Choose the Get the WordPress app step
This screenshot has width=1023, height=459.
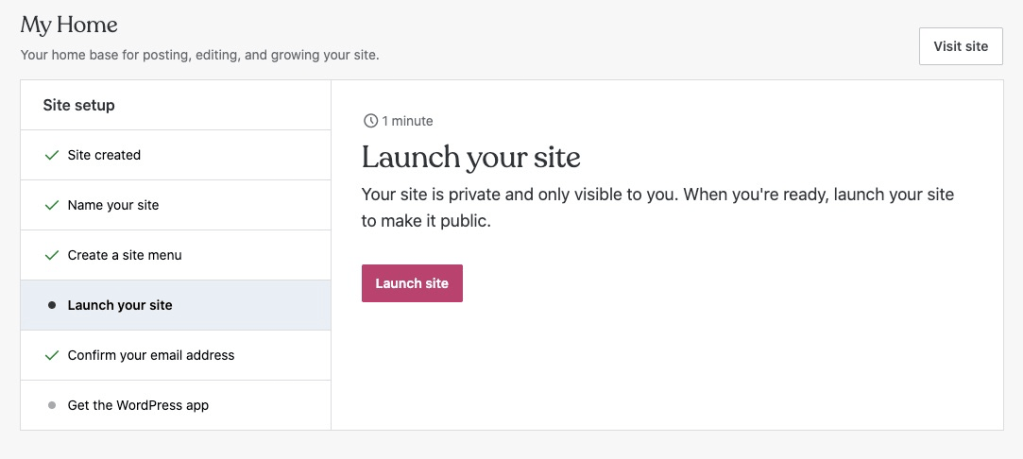[x=138, y=405]
